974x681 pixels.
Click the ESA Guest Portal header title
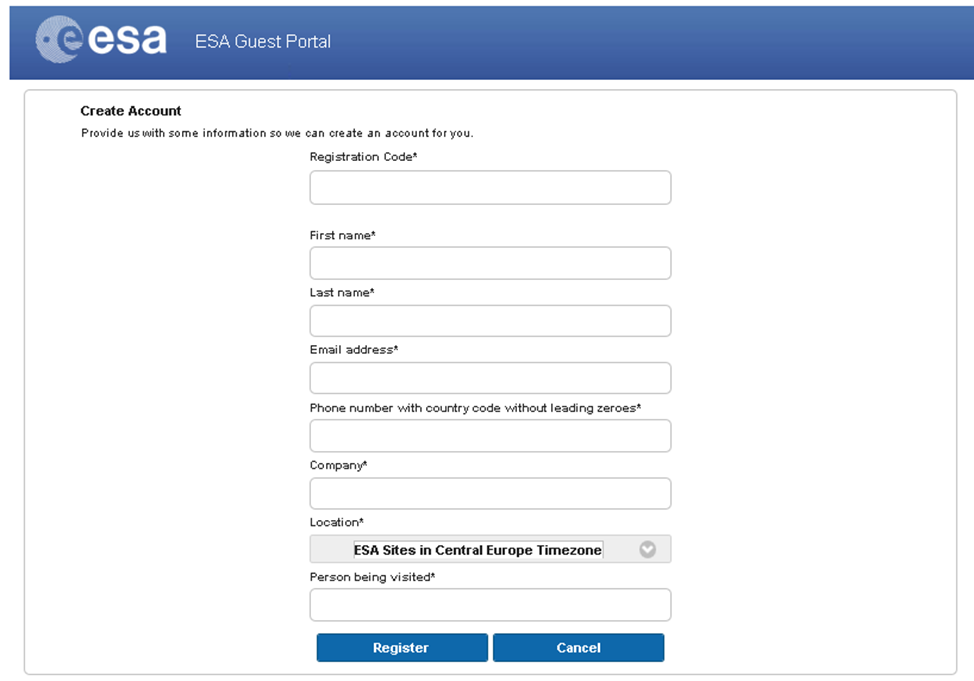coord(263,42)
